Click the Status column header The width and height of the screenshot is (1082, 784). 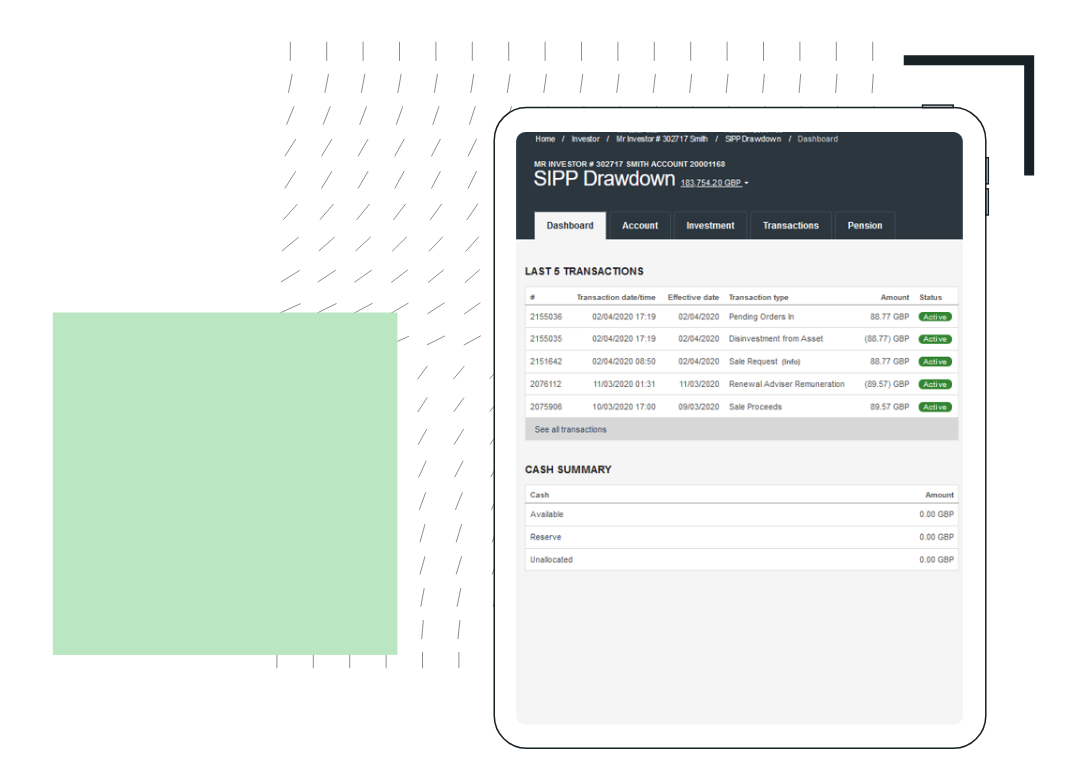pos(930,297)
